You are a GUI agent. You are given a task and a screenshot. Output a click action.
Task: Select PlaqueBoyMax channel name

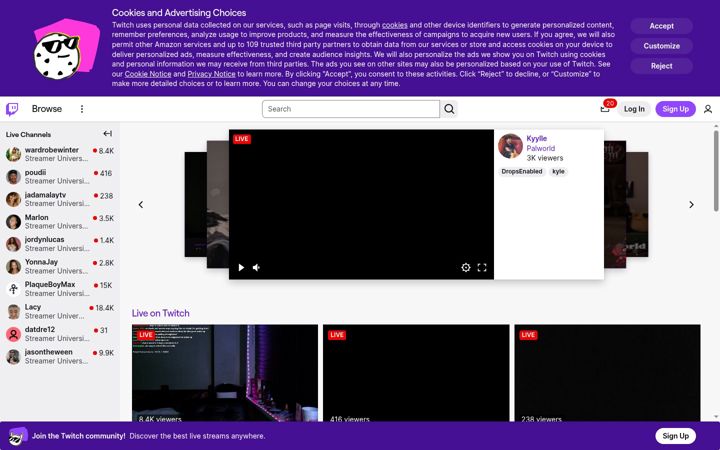50,285
